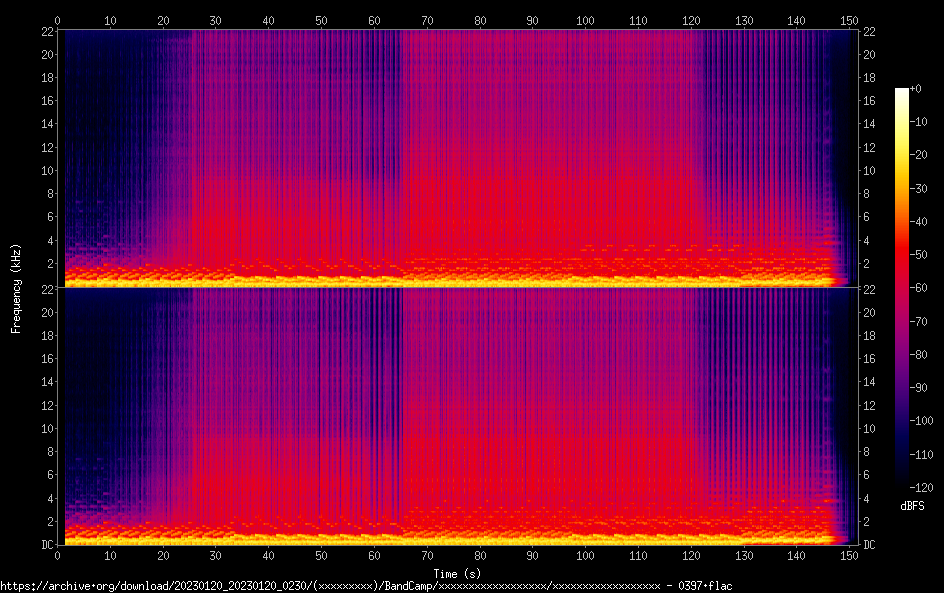Click the 0 tick on the top time axis
Viewport: 944px width, 593px height.
(58, 20)
